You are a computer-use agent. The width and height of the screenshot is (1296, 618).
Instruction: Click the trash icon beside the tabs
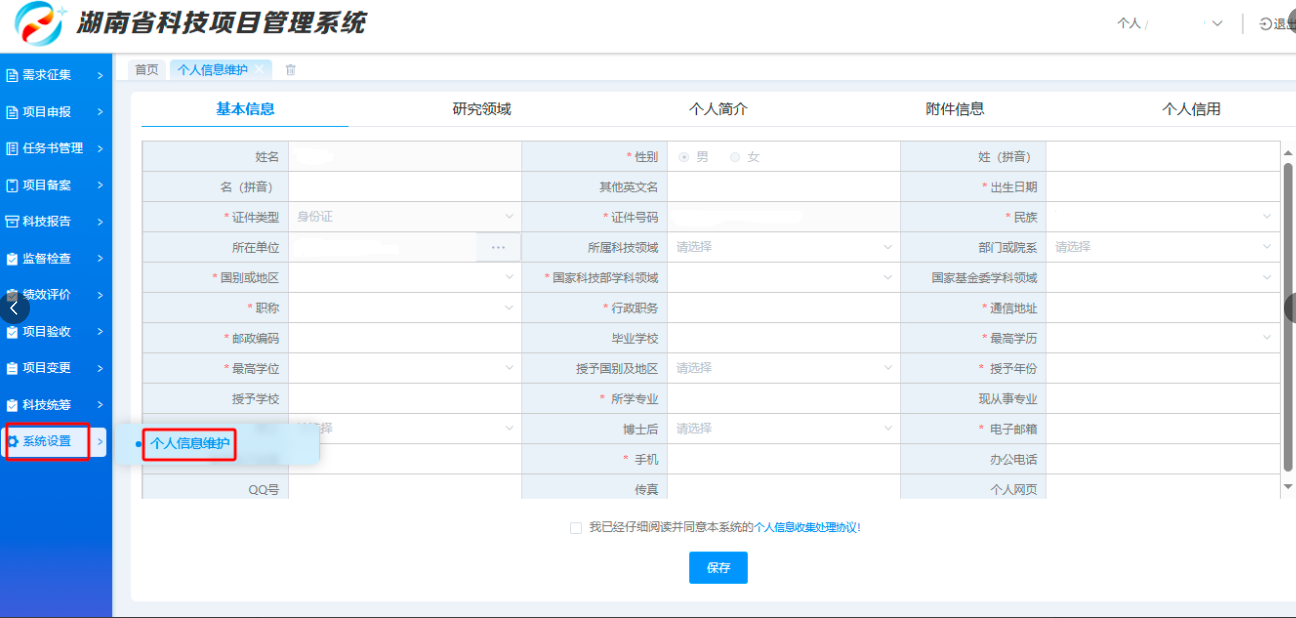(x=291, y=70)
